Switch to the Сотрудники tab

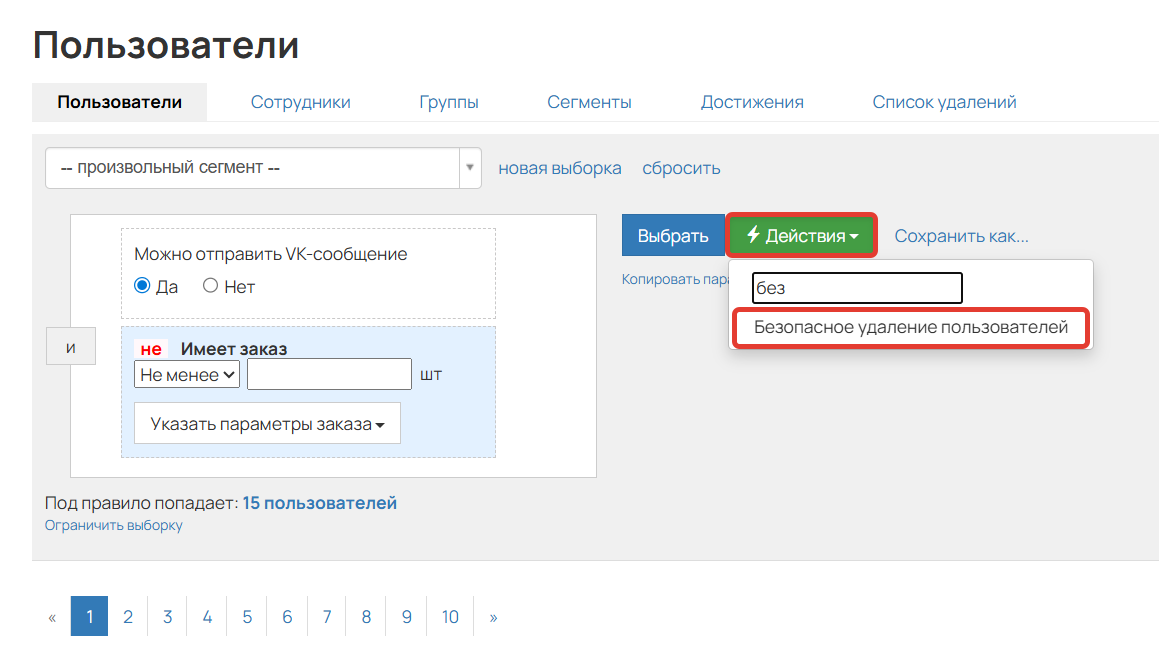click(x=300, y=101)
